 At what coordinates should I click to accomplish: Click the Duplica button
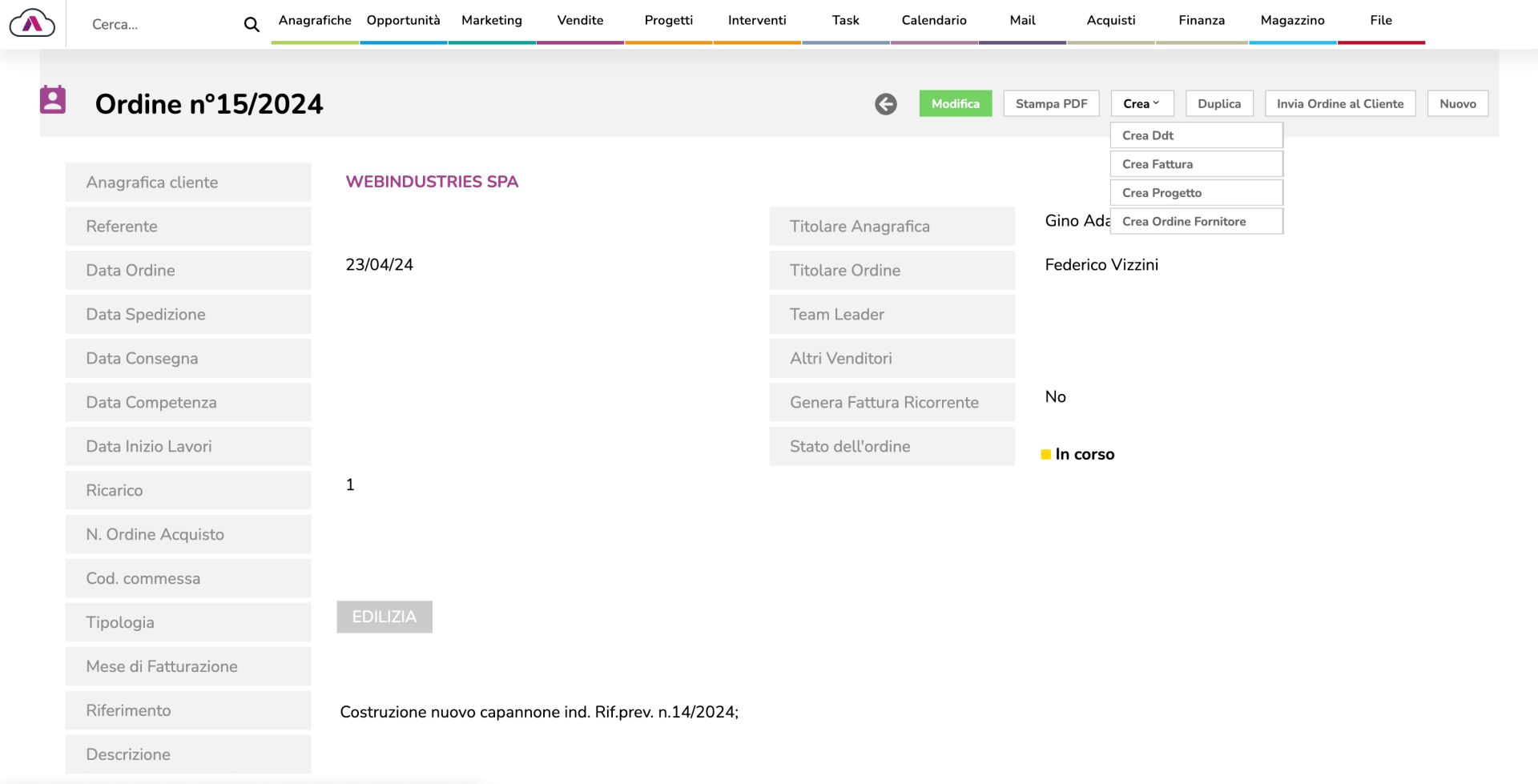click(x=1218, y=104)
